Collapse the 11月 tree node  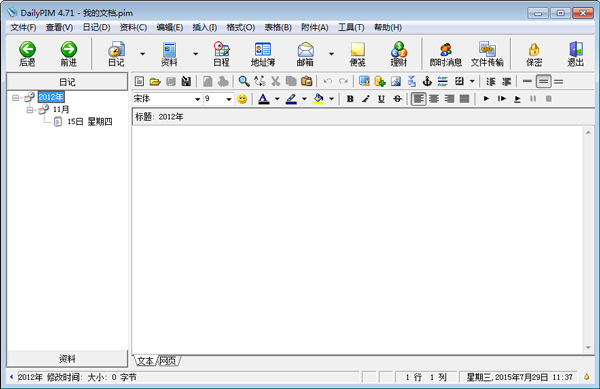30,110
